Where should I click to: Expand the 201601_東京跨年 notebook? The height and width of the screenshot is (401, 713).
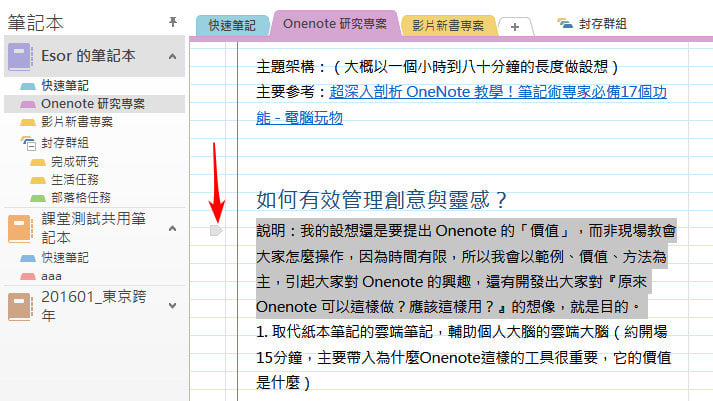[172, 306]
